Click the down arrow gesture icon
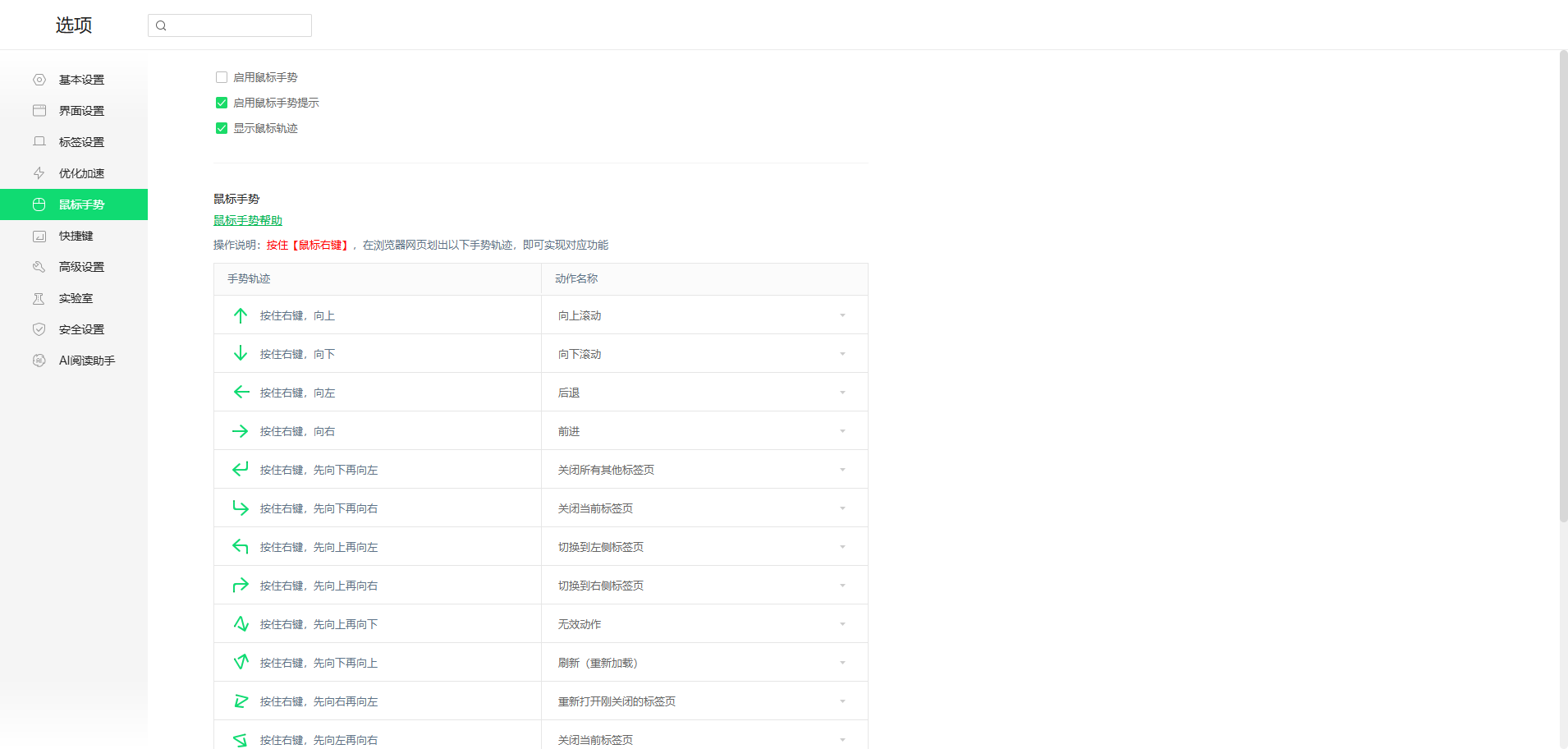 [241, 354]
